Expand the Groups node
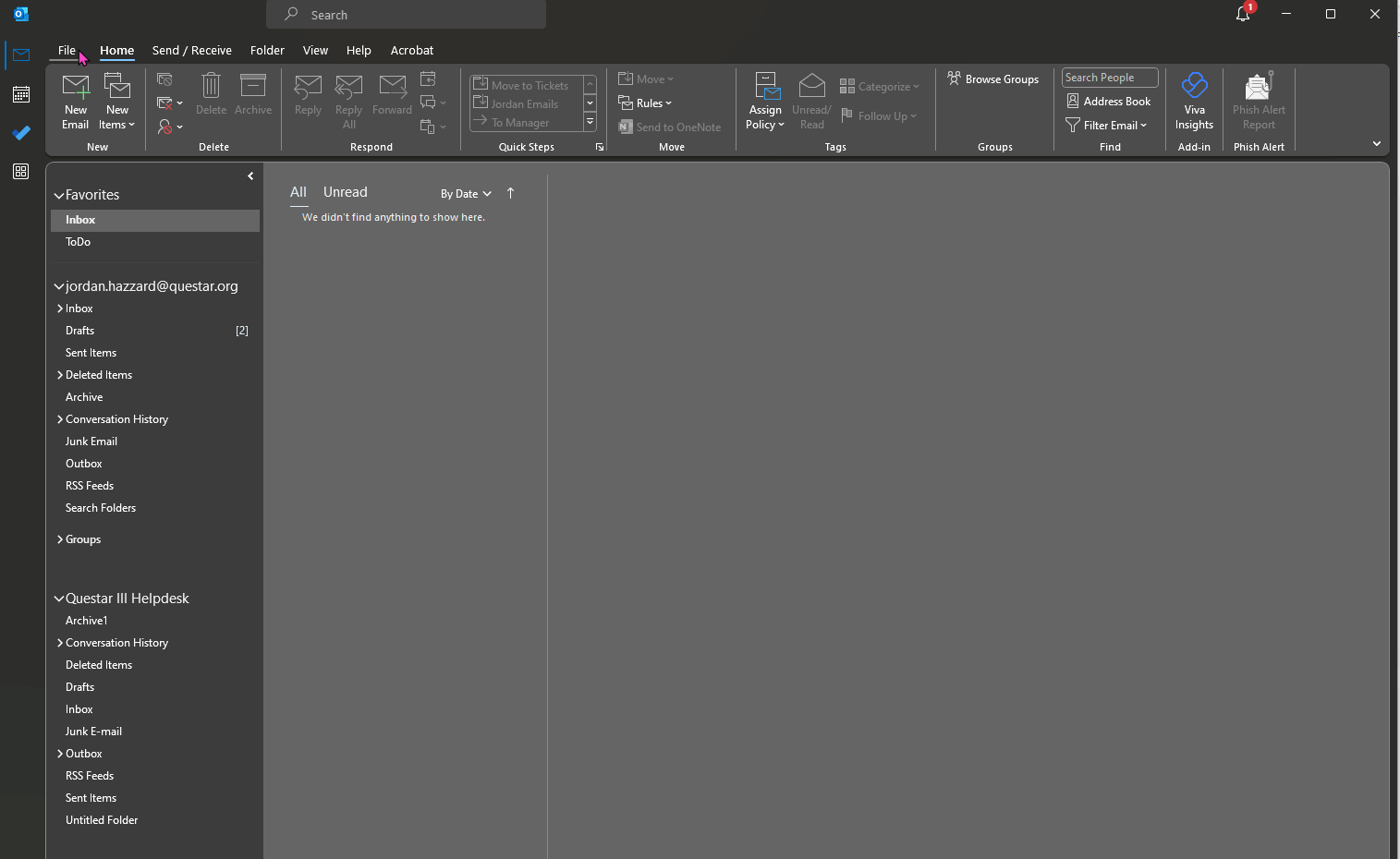Screen dimensions: 1400x859 (60, 539)
